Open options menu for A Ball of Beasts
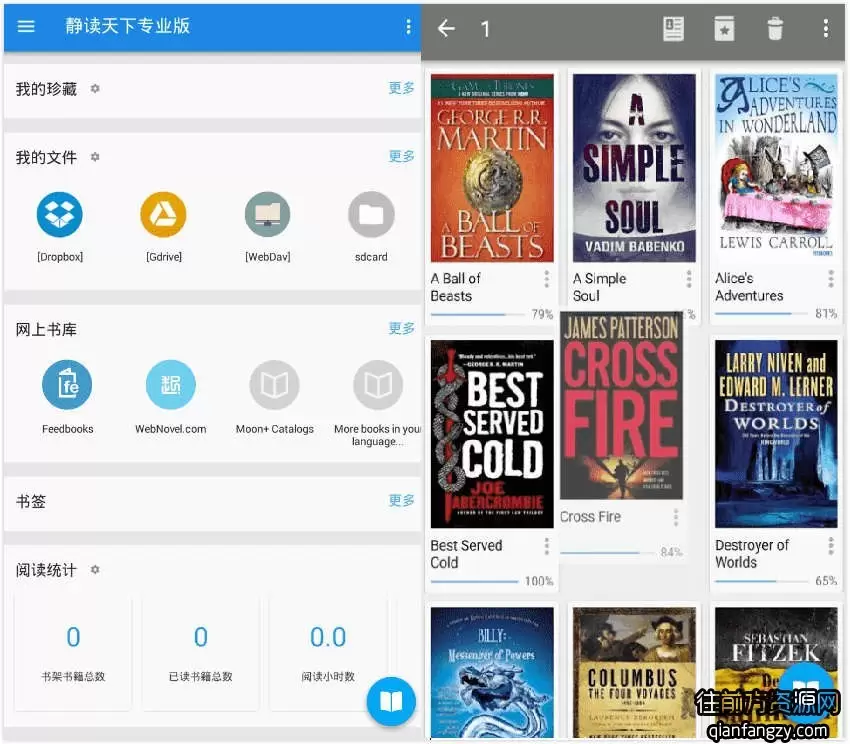Viewport: 850px width, 744px height. [546, 279]
